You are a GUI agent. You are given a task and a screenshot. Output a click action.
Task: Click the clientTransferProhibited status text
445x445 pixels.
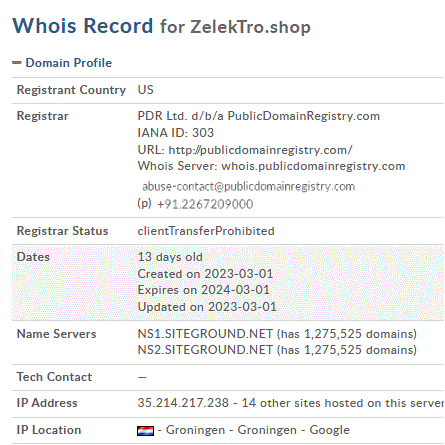206,231
